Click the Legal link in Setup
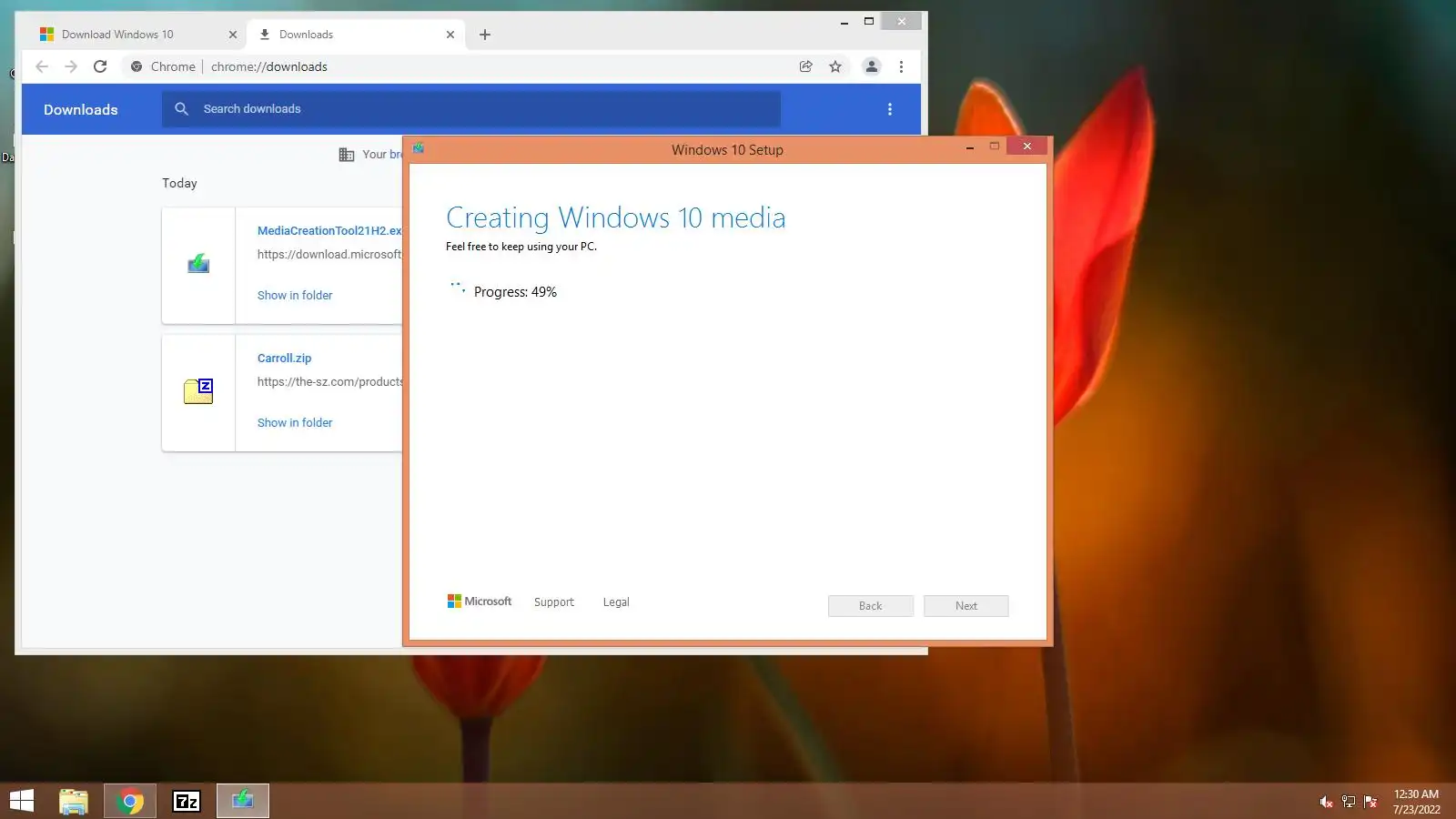Screen dimensions: 1456x819 616,602
